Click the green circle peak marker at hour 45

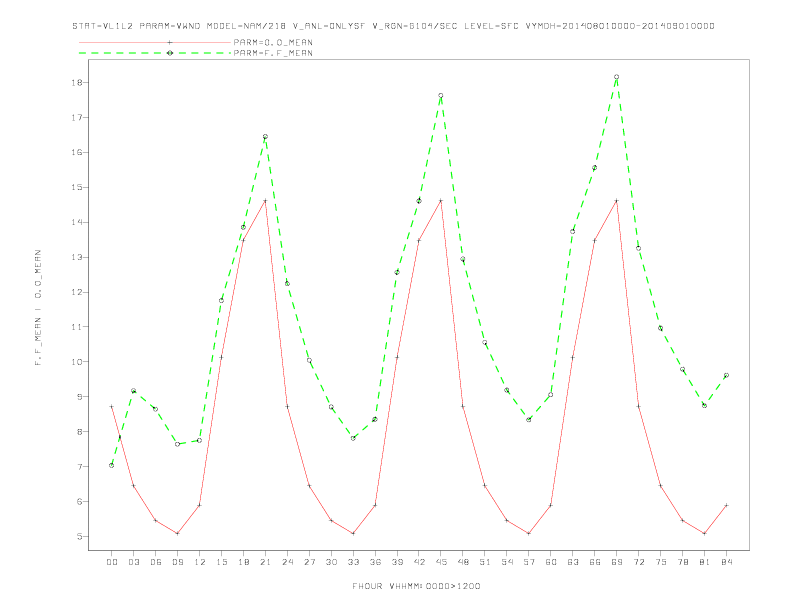pos(441,95)
